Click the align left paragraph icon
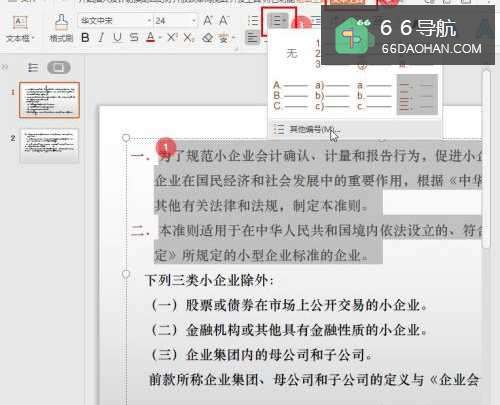 [x=253, y=37]
